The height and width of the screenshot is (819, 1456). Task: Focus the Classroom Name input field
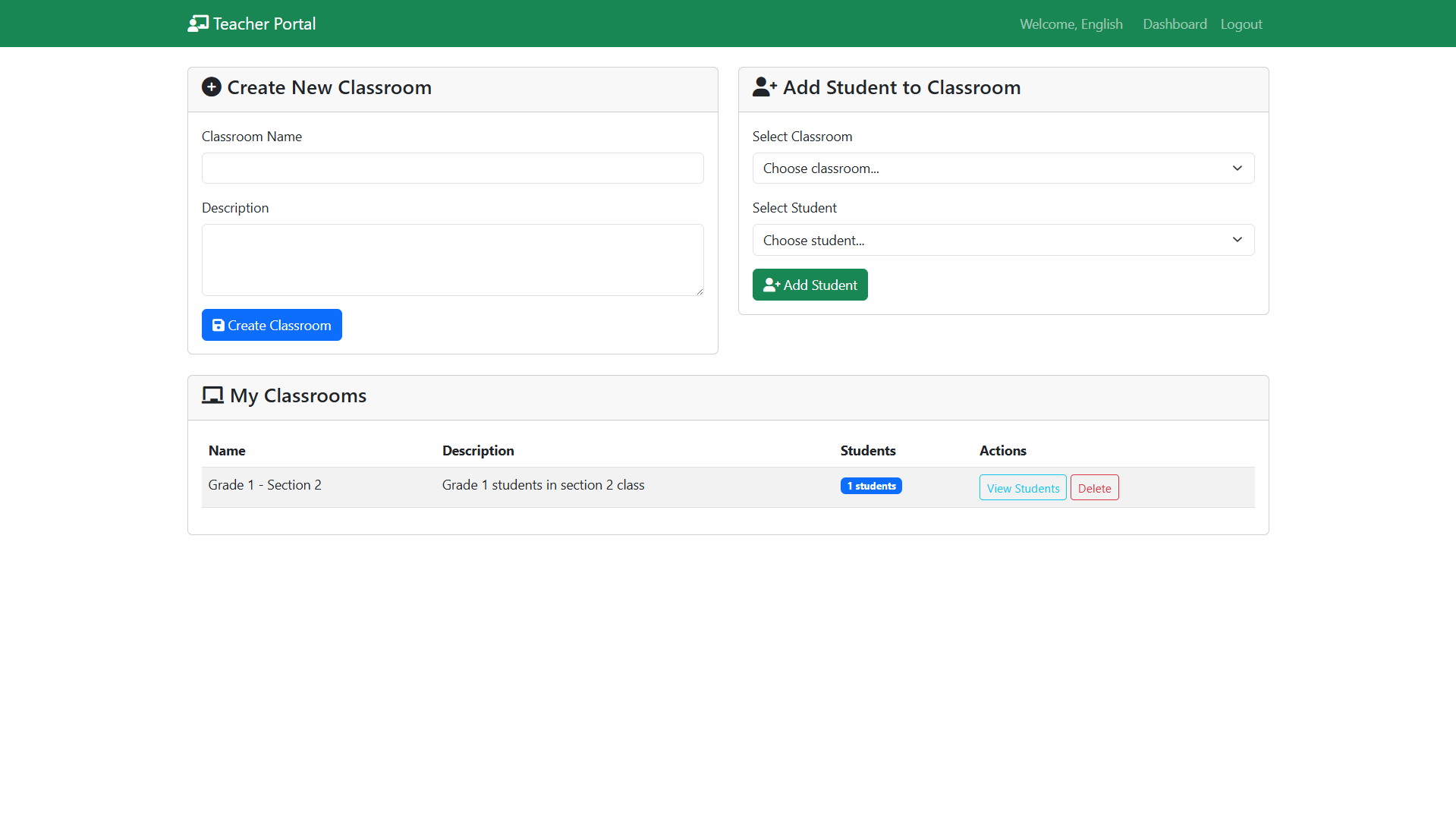[452, 169]
